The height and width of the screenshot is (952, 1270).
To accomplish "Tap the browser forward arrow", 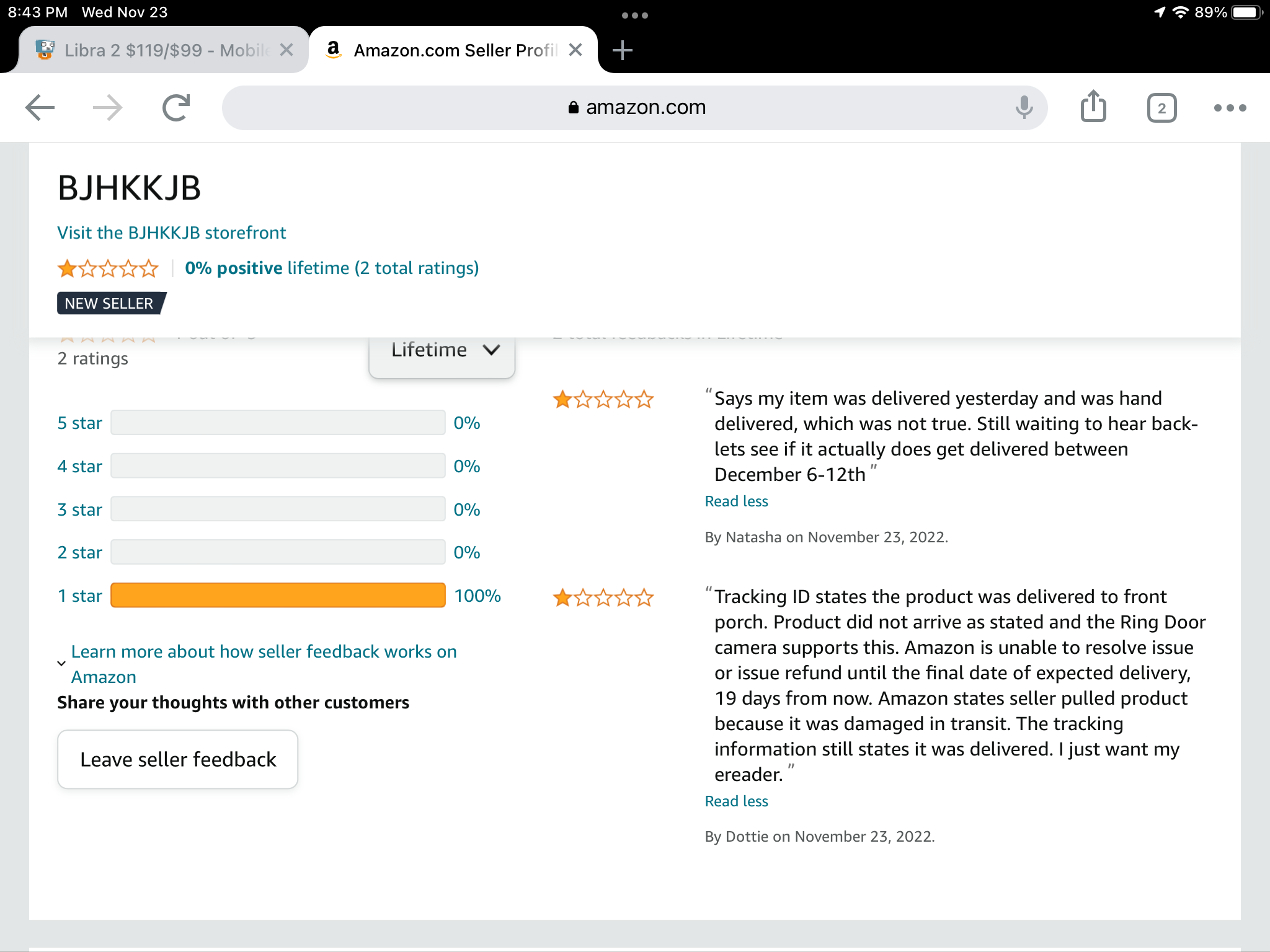I will [x=108, y=108].
